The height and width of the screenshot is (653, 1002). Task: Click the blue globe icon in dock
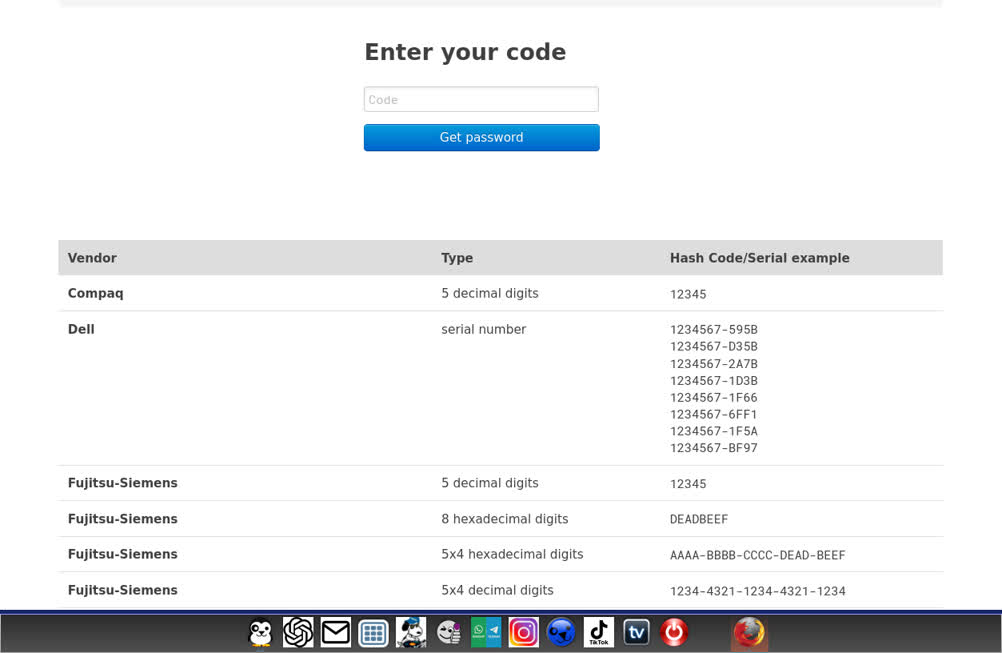pos(561,633)
